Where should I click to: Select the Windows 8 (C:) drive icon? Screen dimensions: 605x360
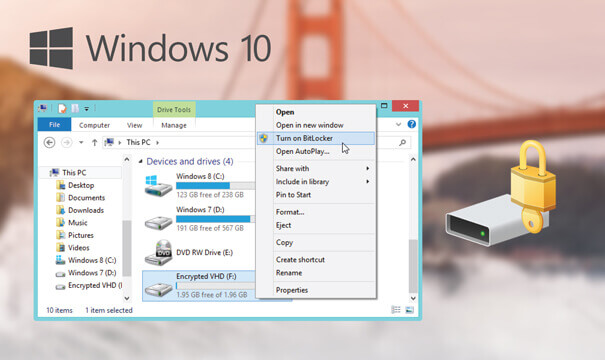(x=159, y=185)
